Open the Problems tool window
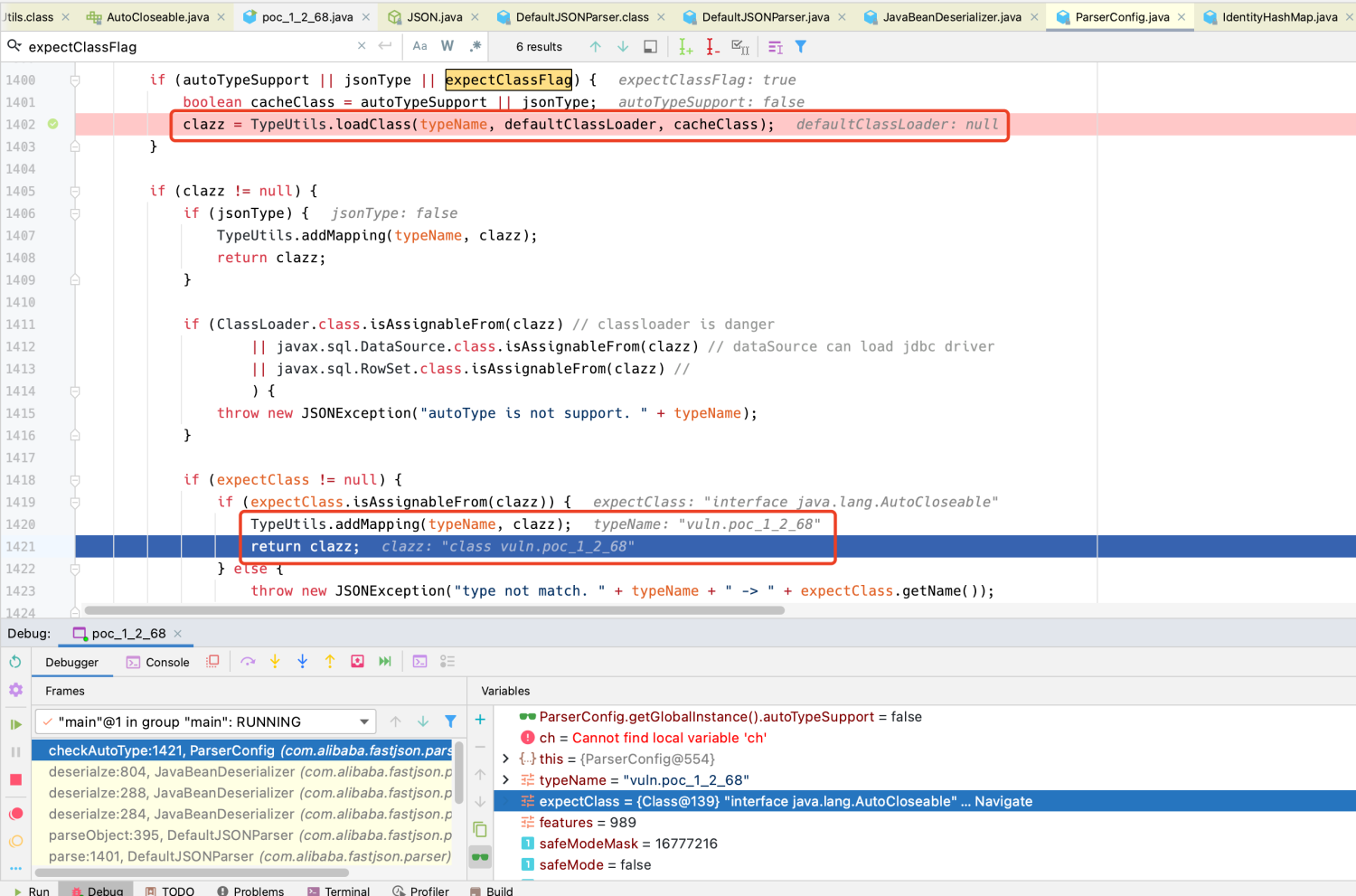Screen dimensions: 1356x896 250,891
